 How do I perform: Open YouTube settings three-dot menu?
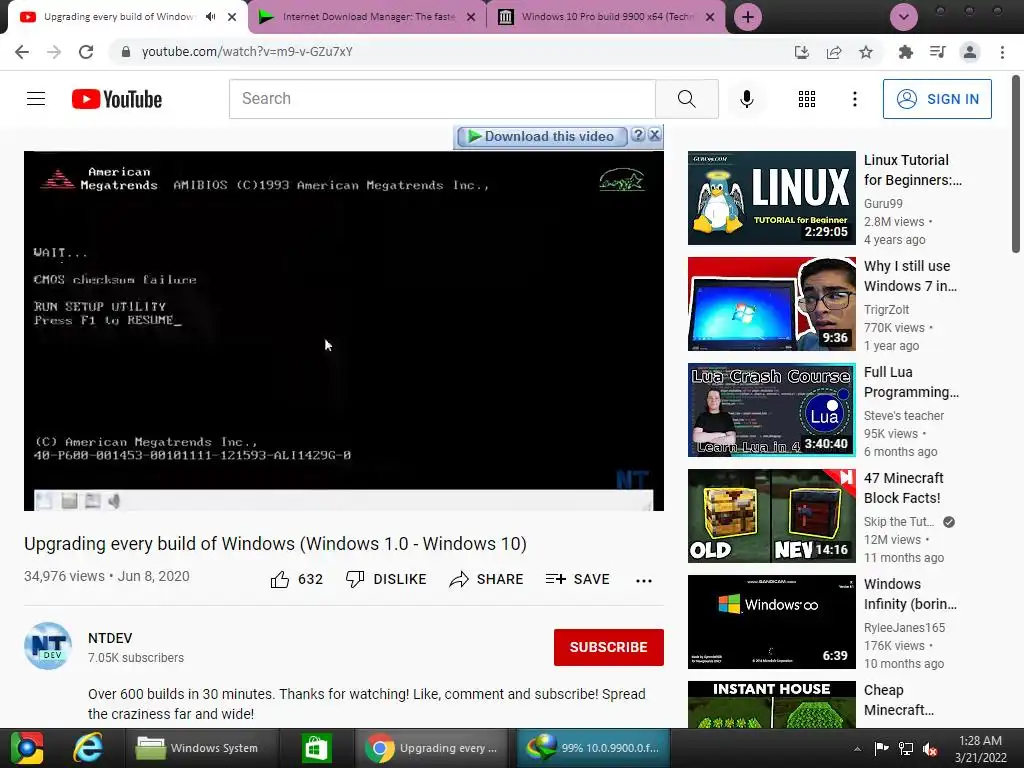pyautogui.click(x=855, y=99)
